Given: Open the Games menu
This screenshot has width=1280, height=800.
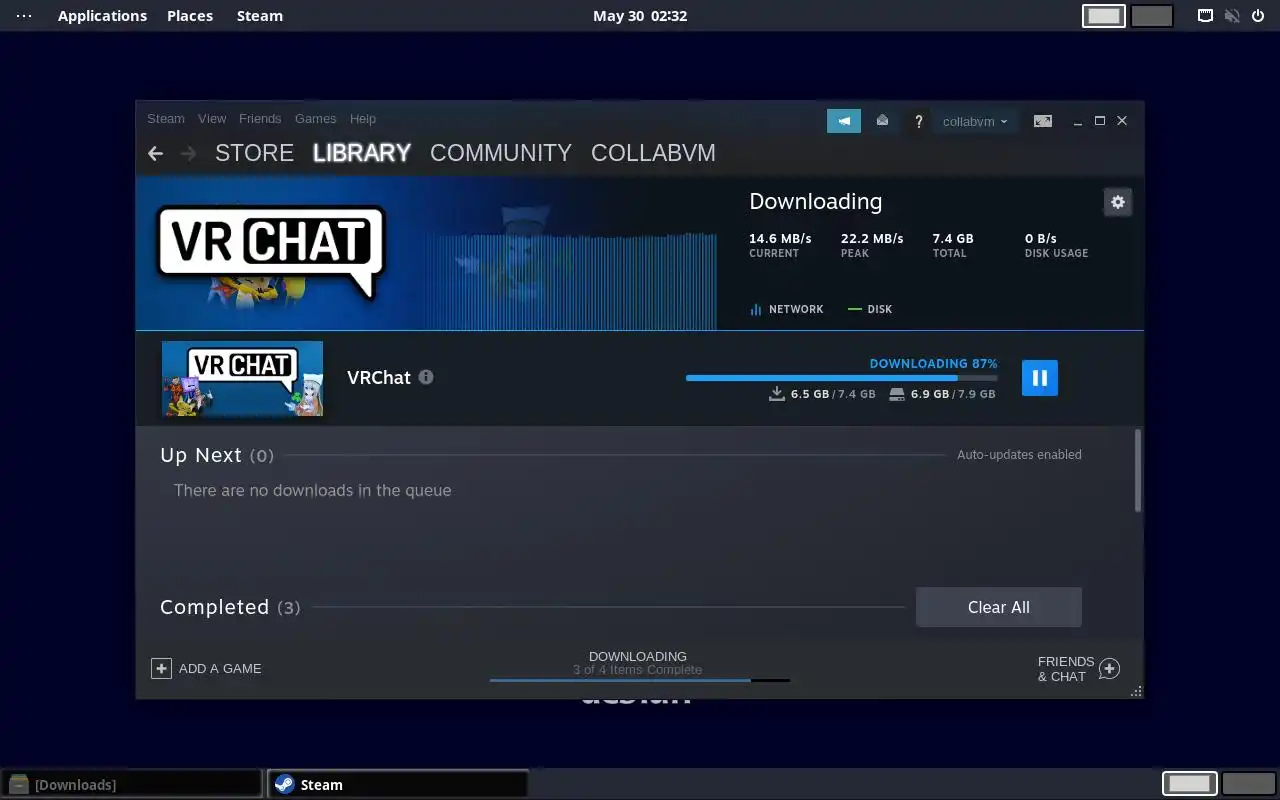Looking at the screenshot, I should pyautogui.click(x=315, y=119).
